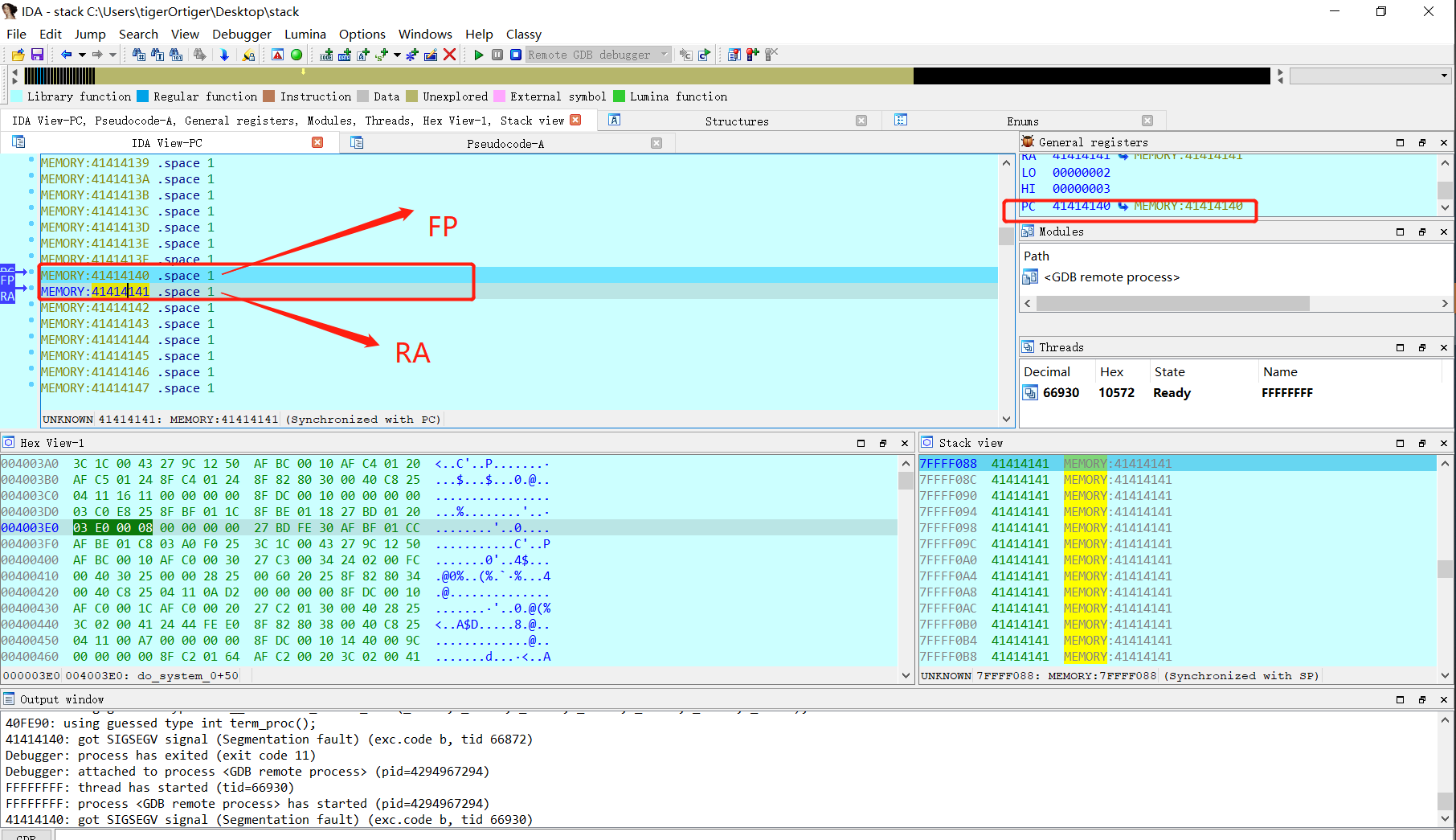Click the red X delete icon in toolbar
The image size is (1456, 840).
[450, 55]
